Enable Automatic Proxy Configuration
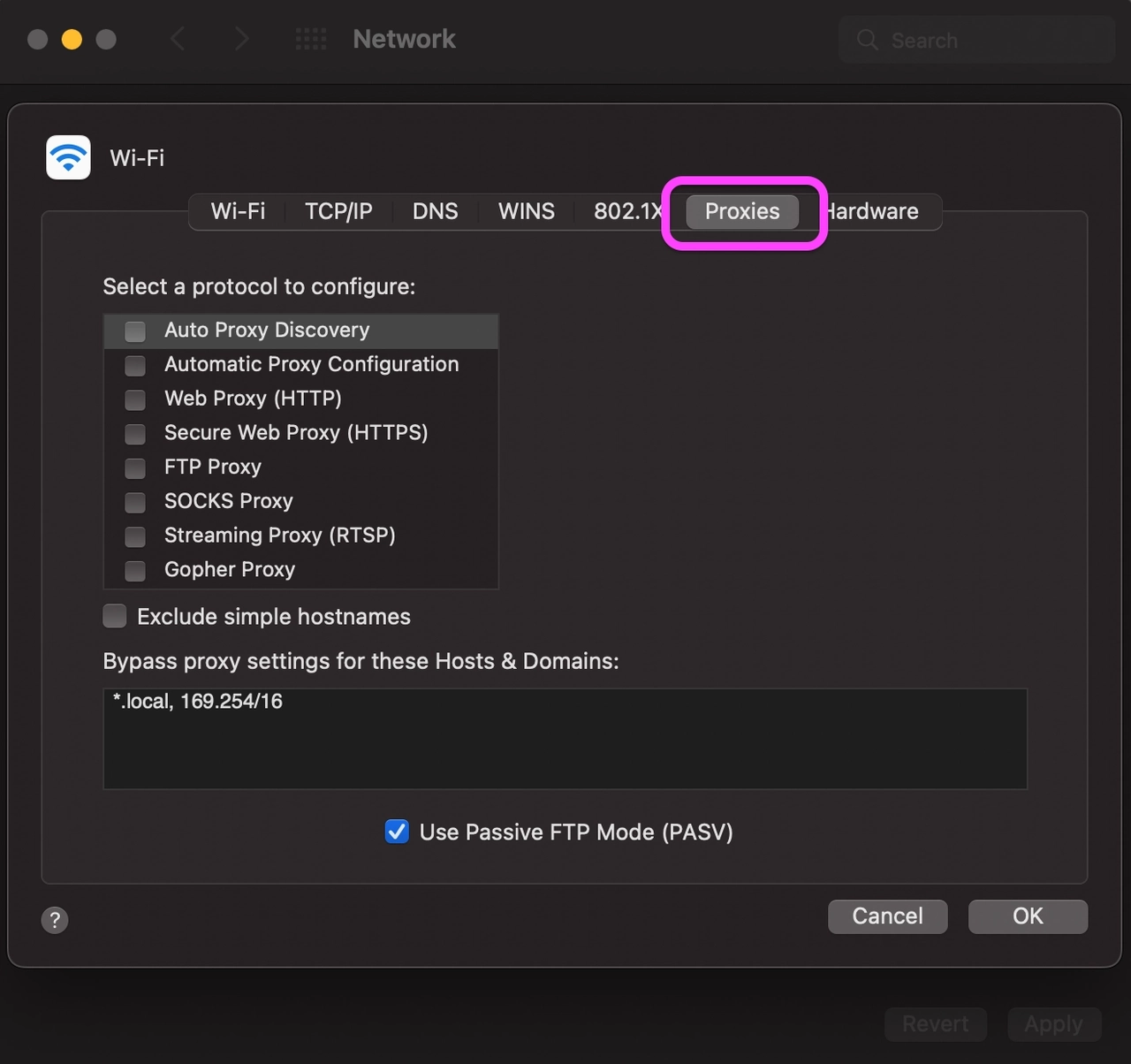Screen dimensions: 1131x1064 pos(134,366)
